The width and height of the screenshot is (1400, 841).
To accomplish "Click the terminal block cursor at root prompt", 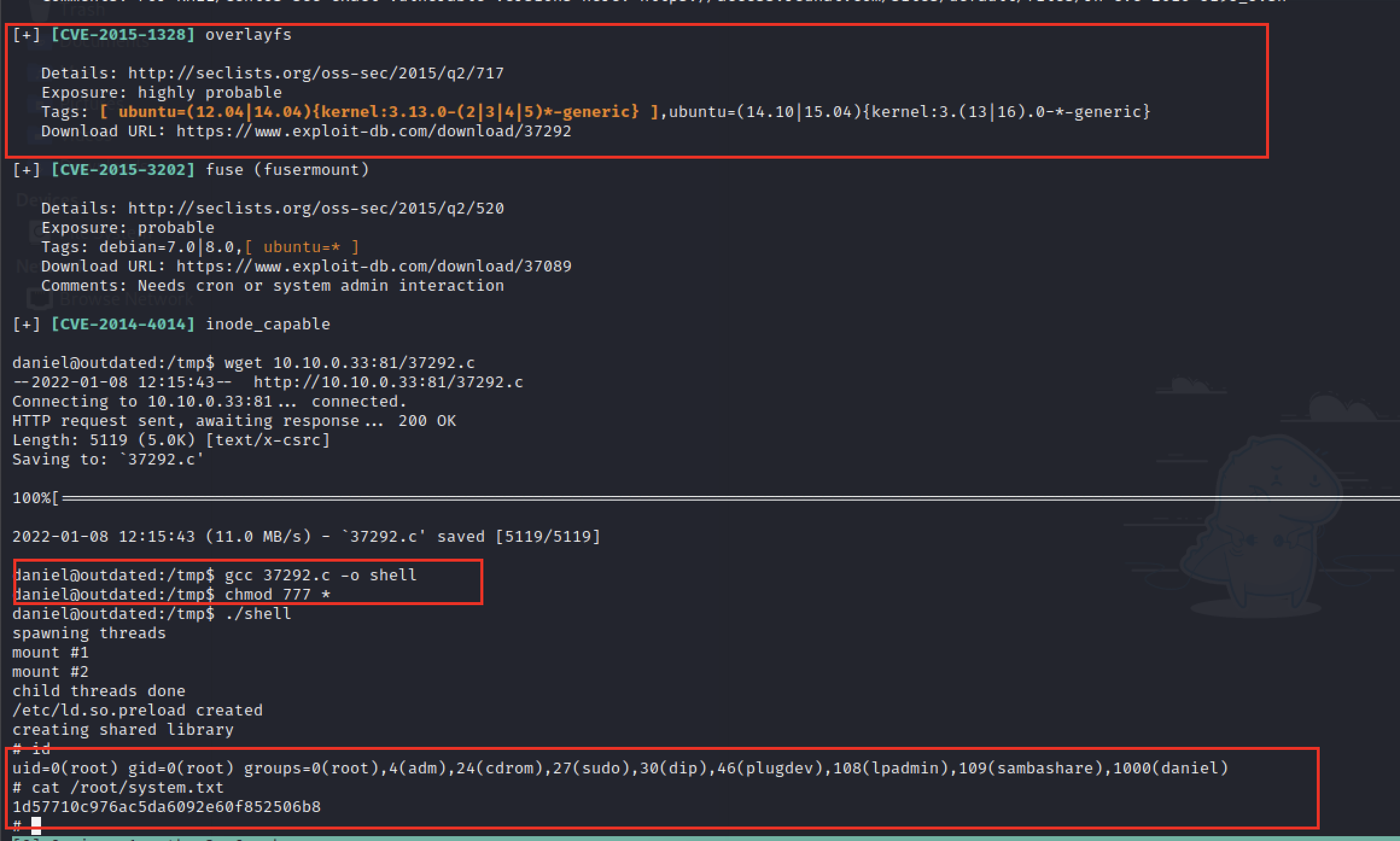I will [x=36, y=825].
